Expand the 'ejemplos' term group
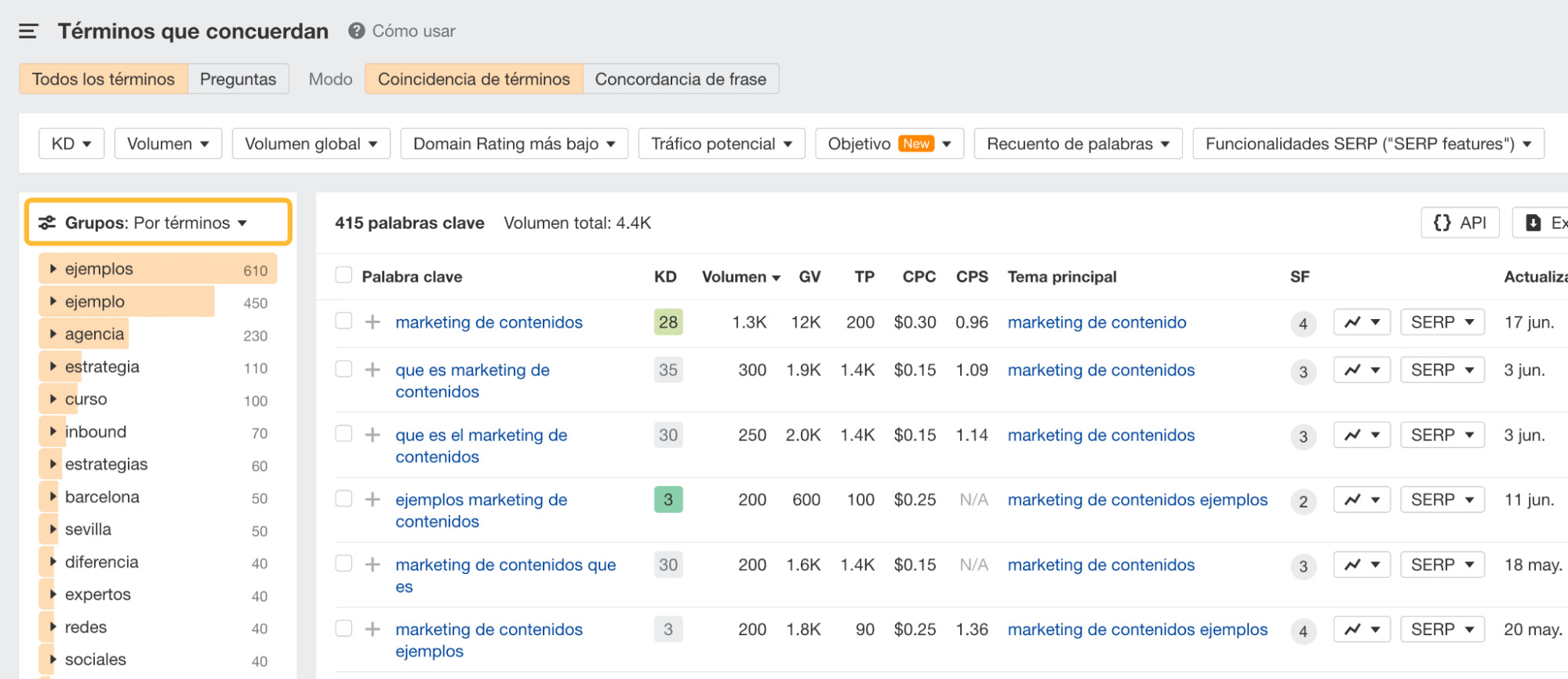The image size is (1568, 679). click(x=53, y=269)
